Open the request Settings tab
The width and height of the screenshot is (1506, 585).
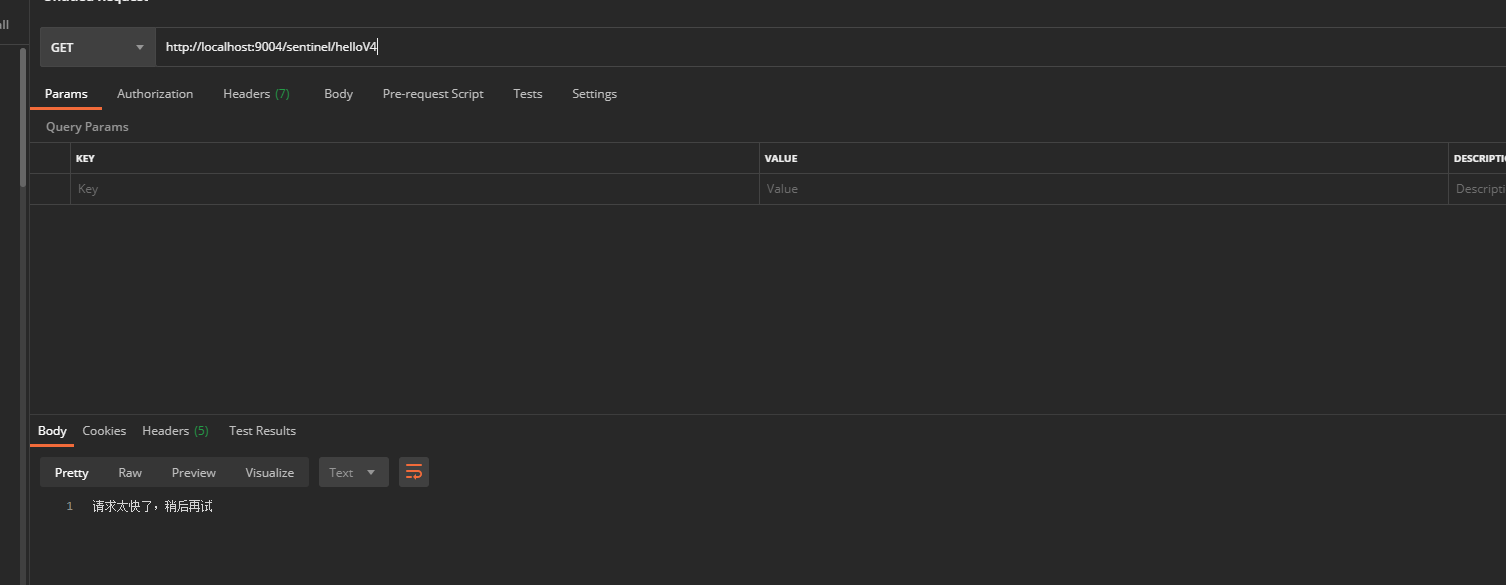(594, 94)
